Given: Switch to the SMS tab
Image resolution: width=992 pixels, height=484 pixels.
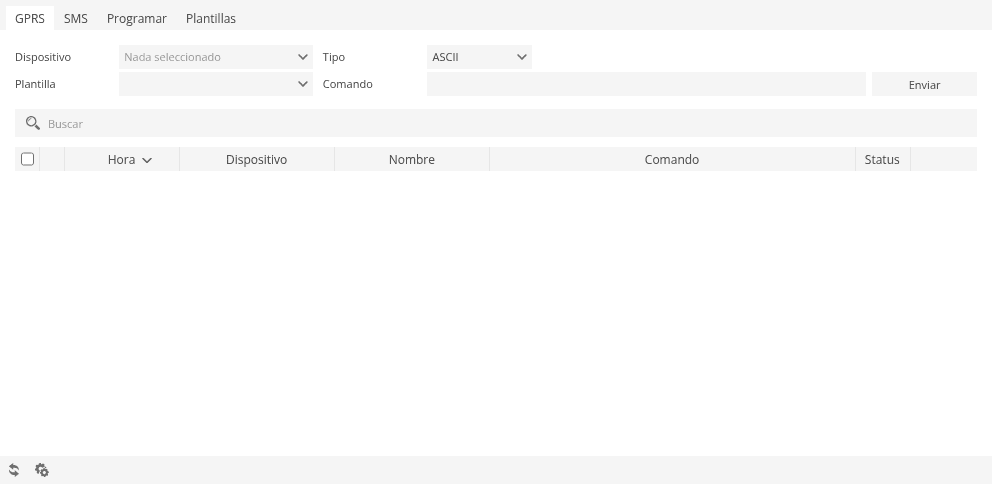Looking at the screenshot, I should pos(76,18).
